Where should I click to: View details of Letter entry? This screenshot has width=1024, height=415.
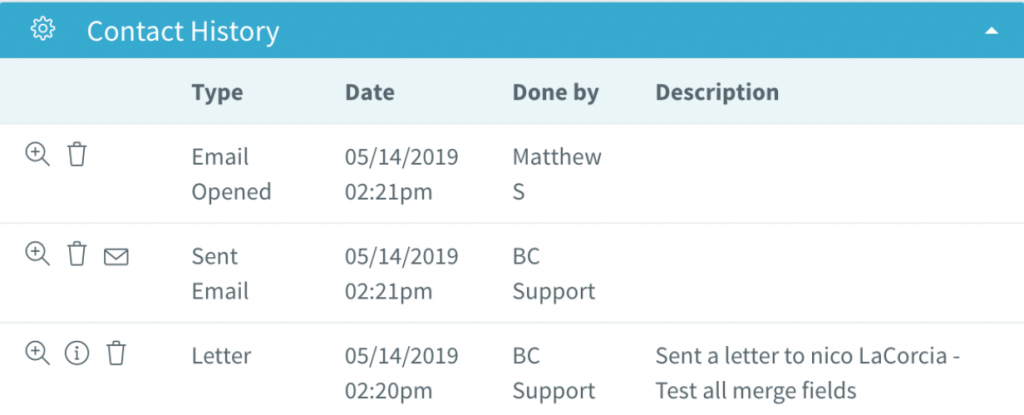coord(37,354)
